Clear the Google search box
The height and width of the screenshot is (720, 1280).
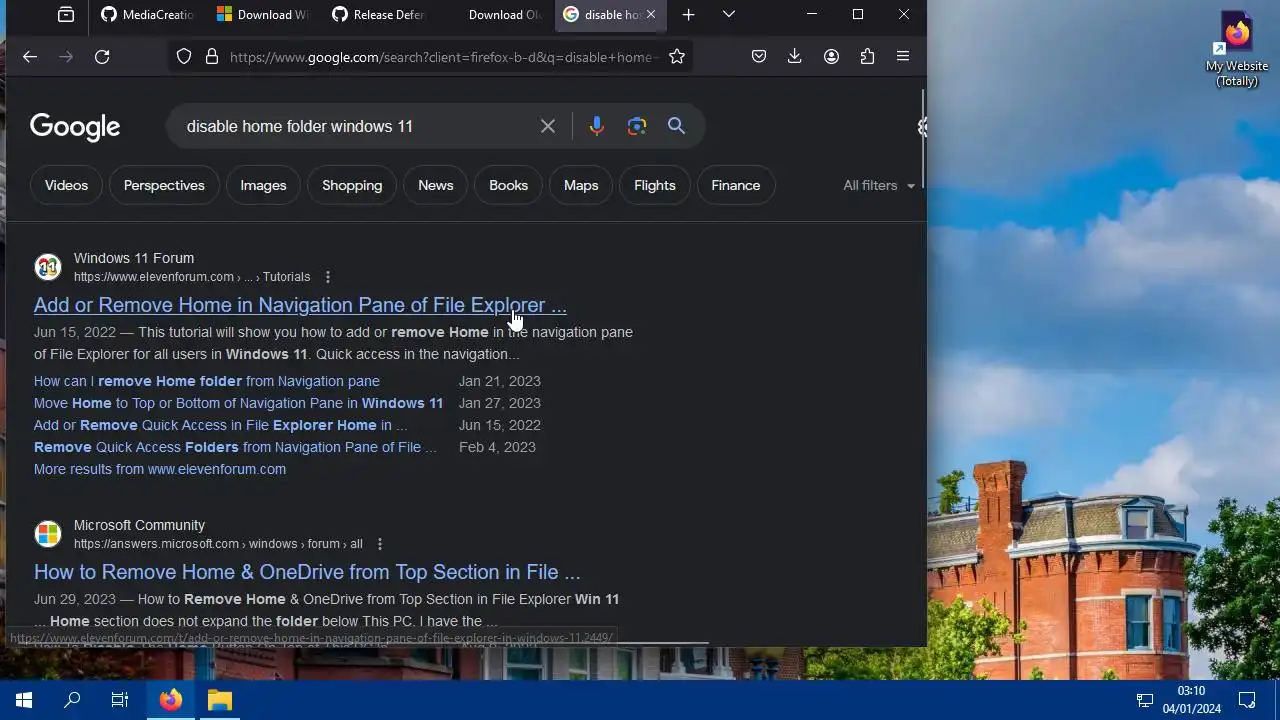click(x=548, y=126)
